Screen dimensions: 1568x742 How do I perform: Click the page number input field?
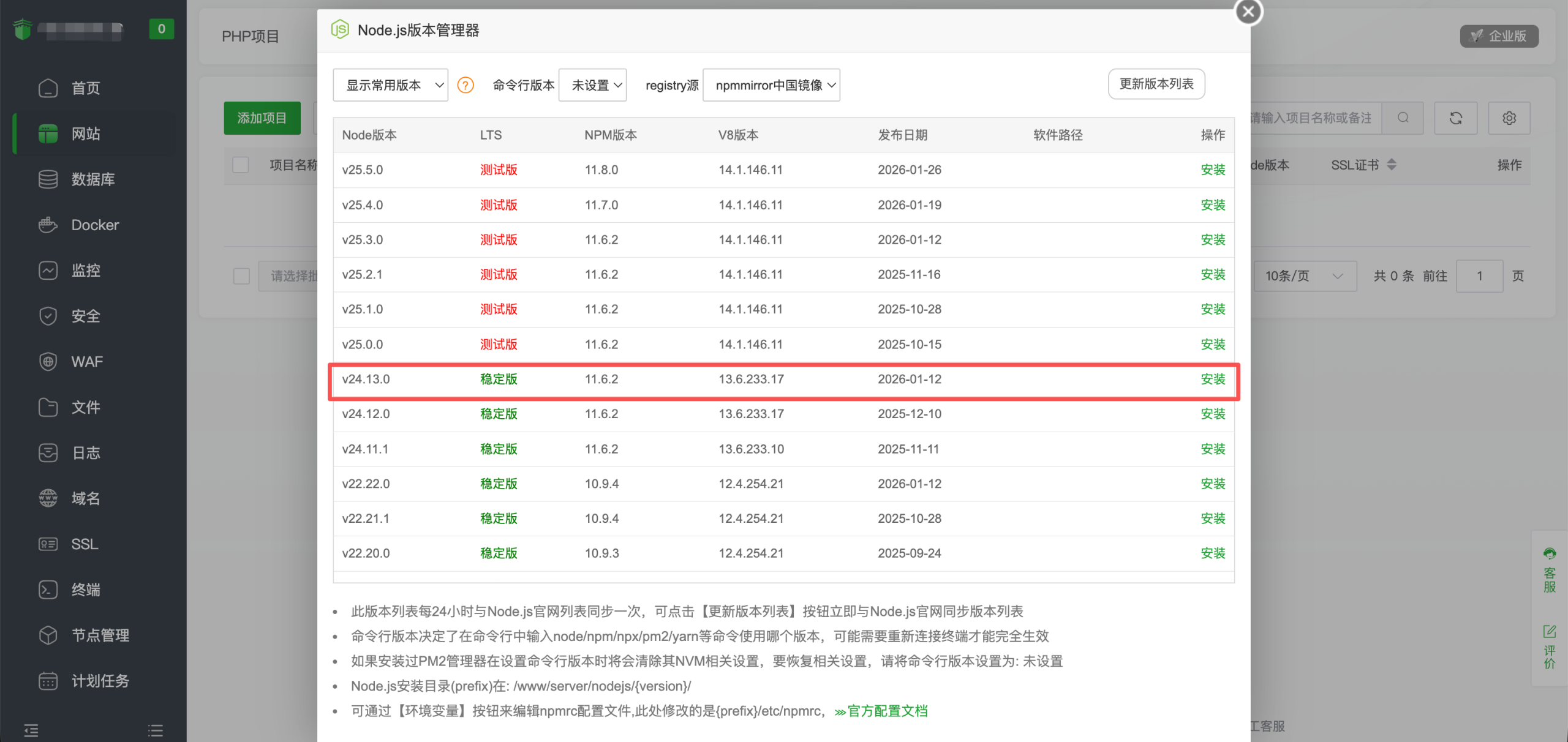pyautogui.click(x=1479, y=276)
